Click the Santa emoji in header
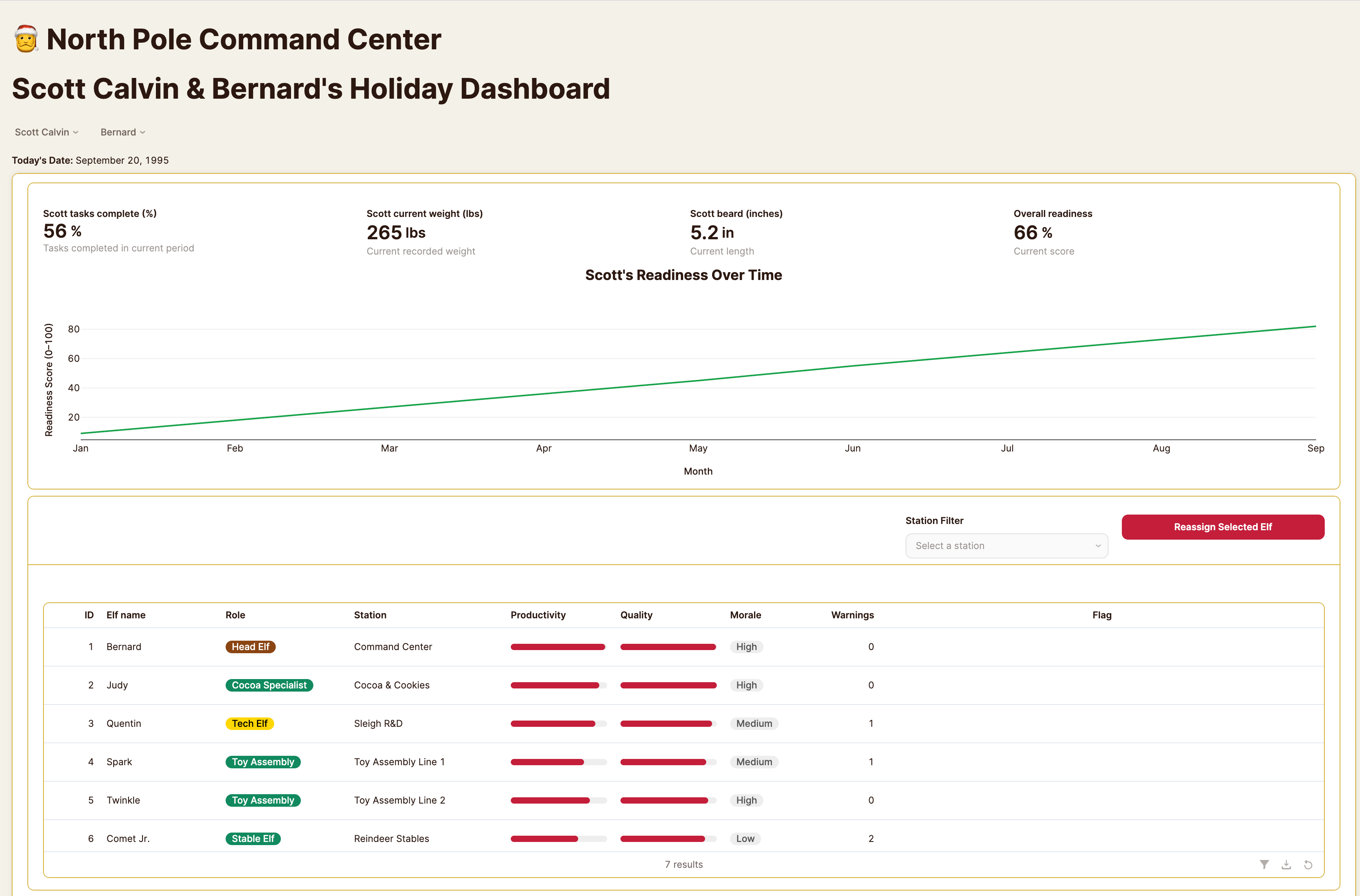 (x=26, y=40)
